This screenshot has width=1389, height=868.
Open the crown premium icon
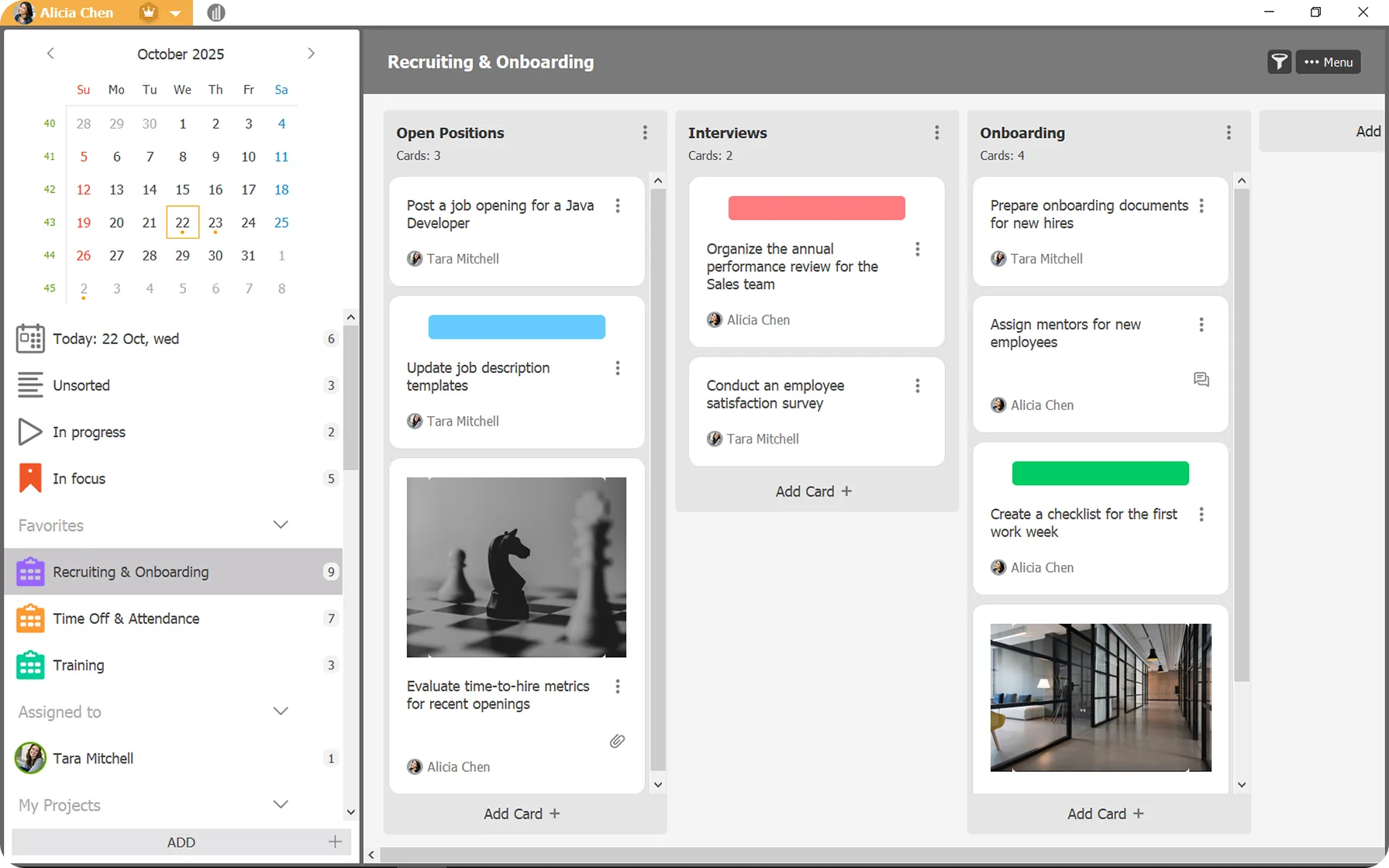(148, 12)
